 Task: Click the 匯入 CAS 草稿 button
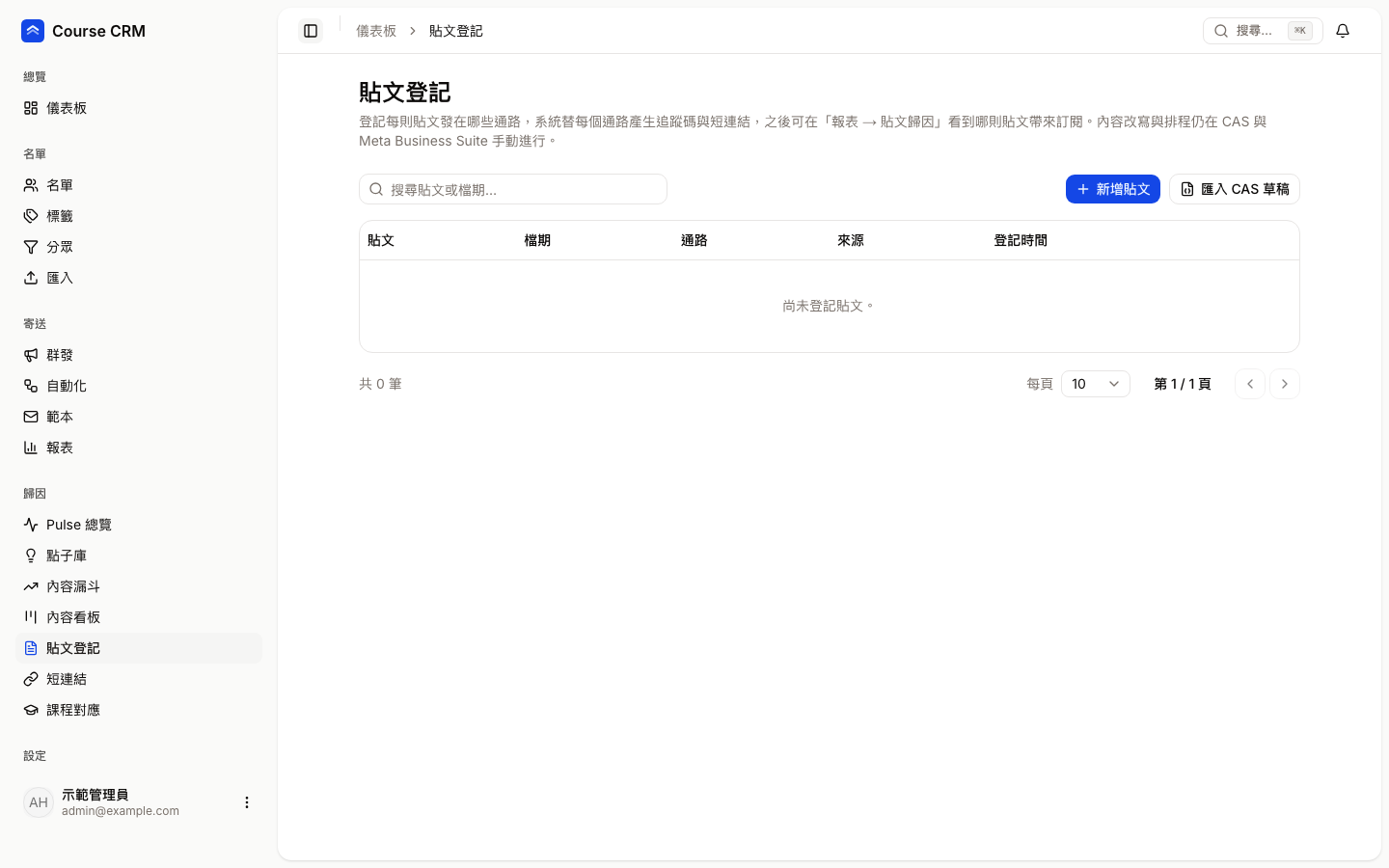[1235, 189]
